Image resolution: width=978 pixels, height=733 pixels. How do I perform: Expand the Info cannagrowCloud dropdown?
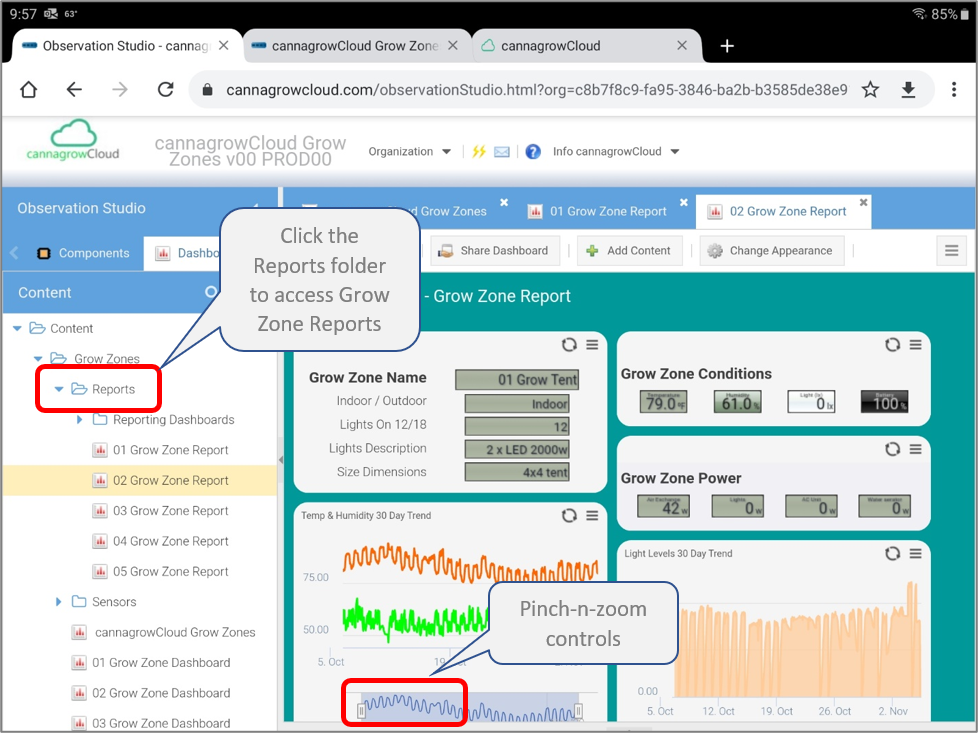616,152
